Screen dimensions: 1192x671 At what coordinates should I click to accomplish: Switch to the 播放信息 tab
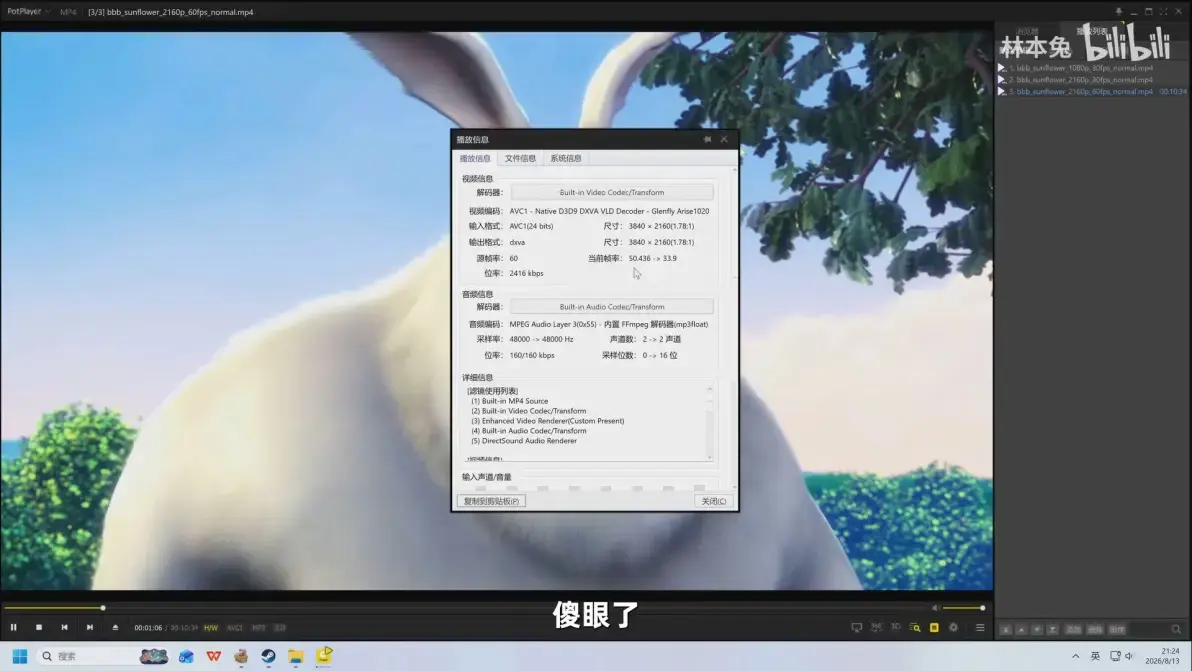(475, 158)
